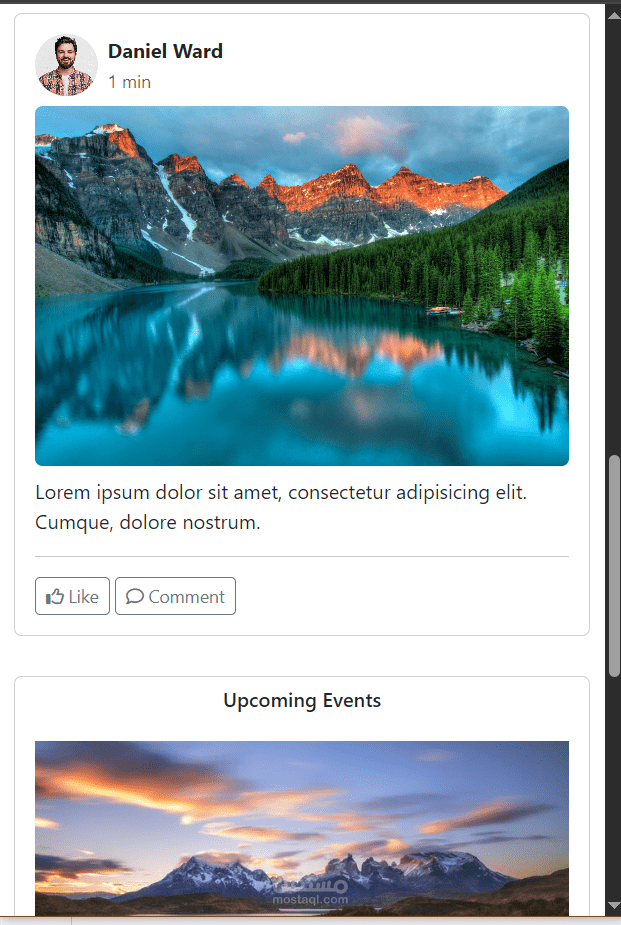This screenshot has height=925, width=621.
Task: Open the Upcoming Events sunset mountain image
Action: click(302, 828)
